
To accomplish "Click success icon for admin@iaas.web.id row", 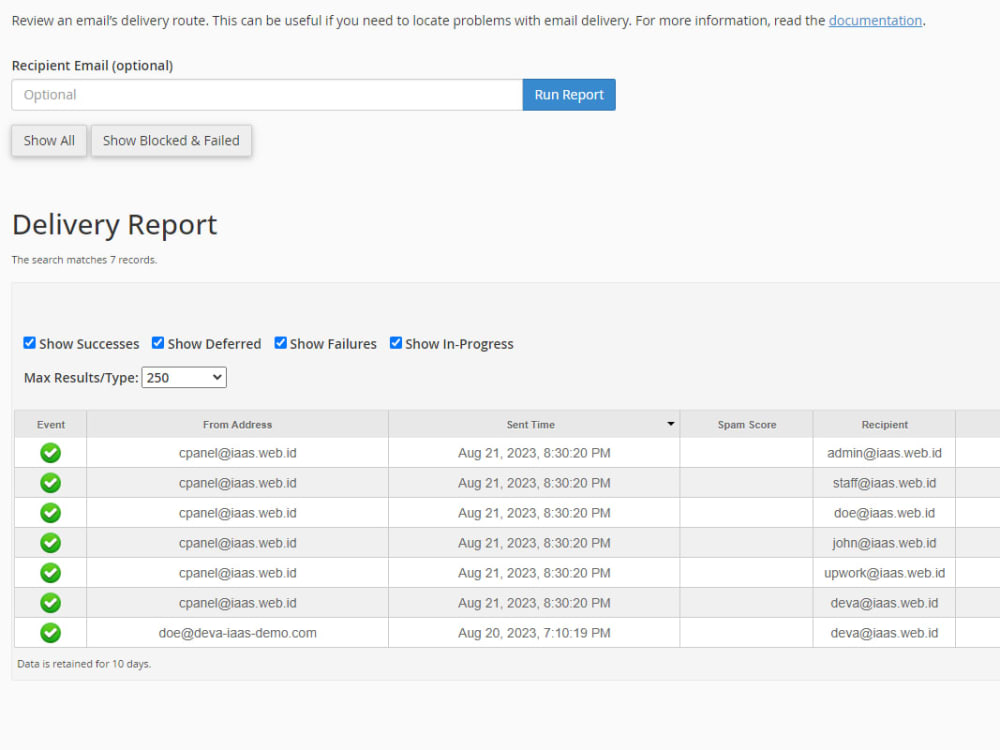I will tap(50, 453).
